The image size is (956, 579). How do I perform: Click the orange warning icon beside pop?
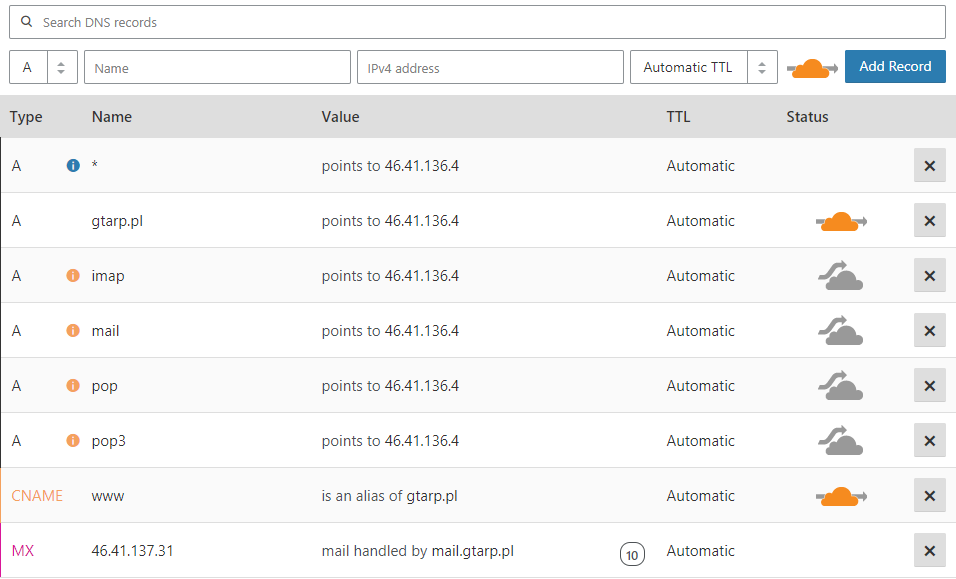click(x=72, y=386)
